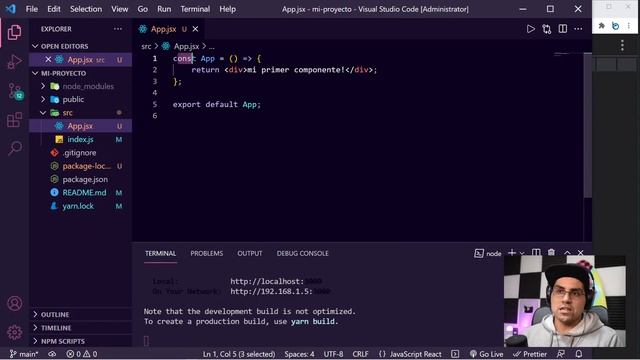Viewport: 640px width, 360px height.
Task: Open .gitignore file
Action: point(80,153)
